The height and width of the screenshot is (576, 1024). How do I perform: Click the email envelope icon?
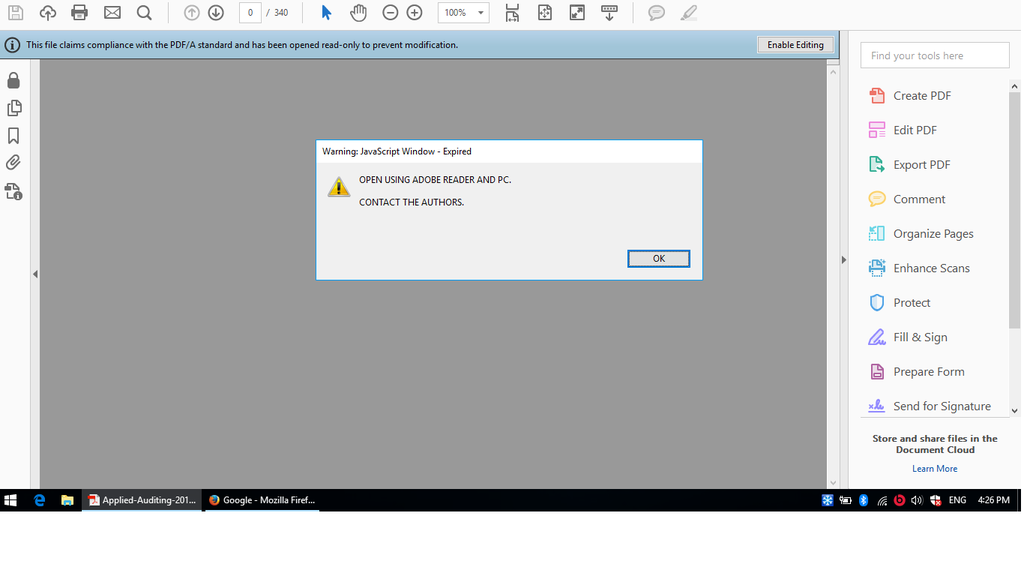click(112, 13)
